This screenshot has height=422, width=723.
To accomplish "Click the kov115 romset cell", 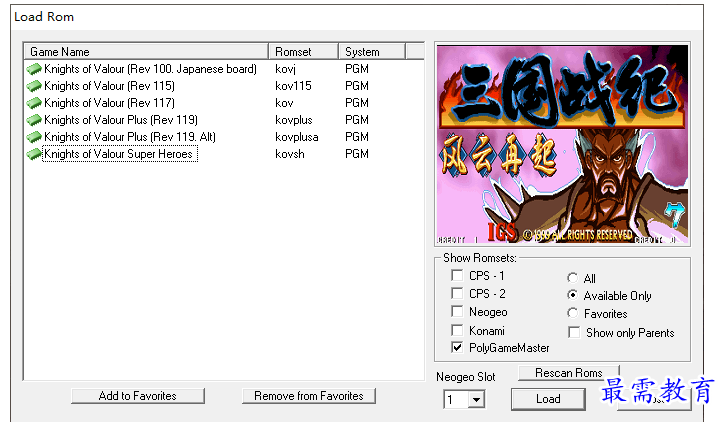I will pos(293,86).
